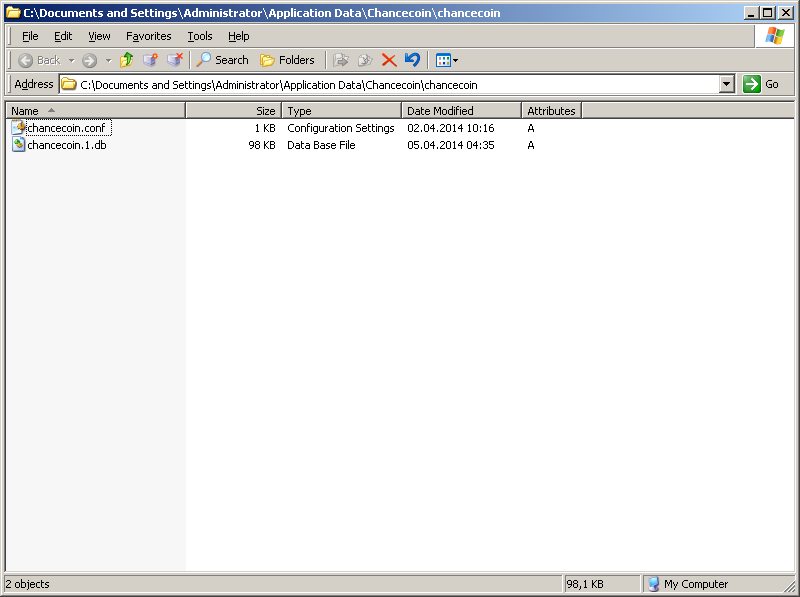800x597 pixels.
Task: Click the My Computer status icon
Action: click(654, 584)
